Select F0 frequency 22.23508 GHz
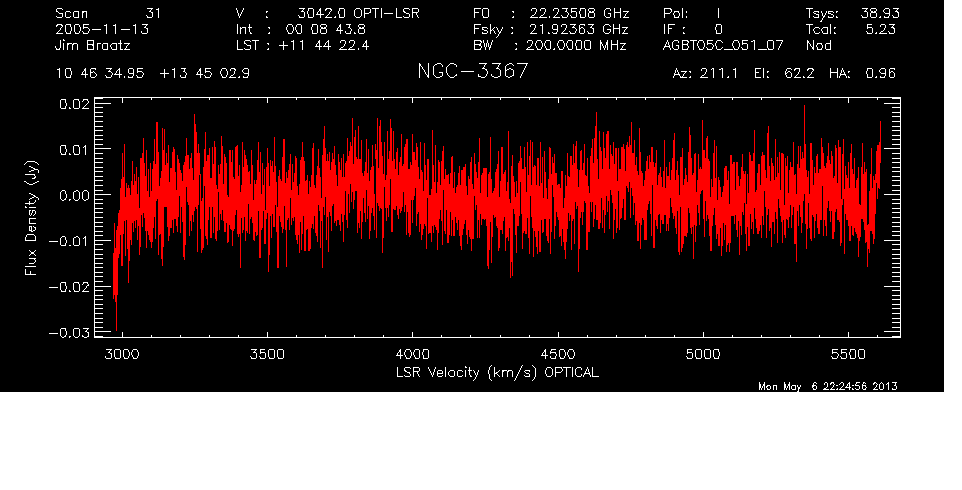The width and height of the screenshot is (962, 490). (x=579, y=13)
